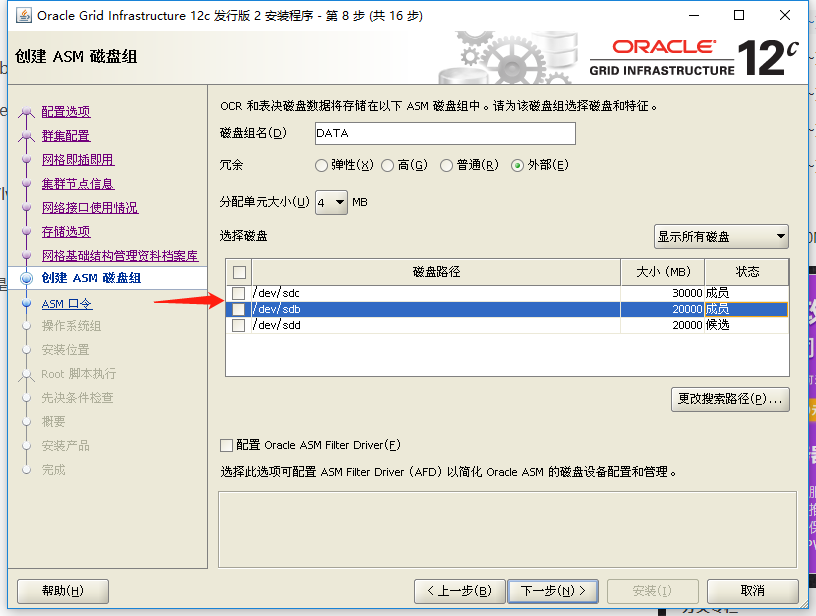Open 集群节点信息 step link
The image size is (816, 616).
point(78,184)
